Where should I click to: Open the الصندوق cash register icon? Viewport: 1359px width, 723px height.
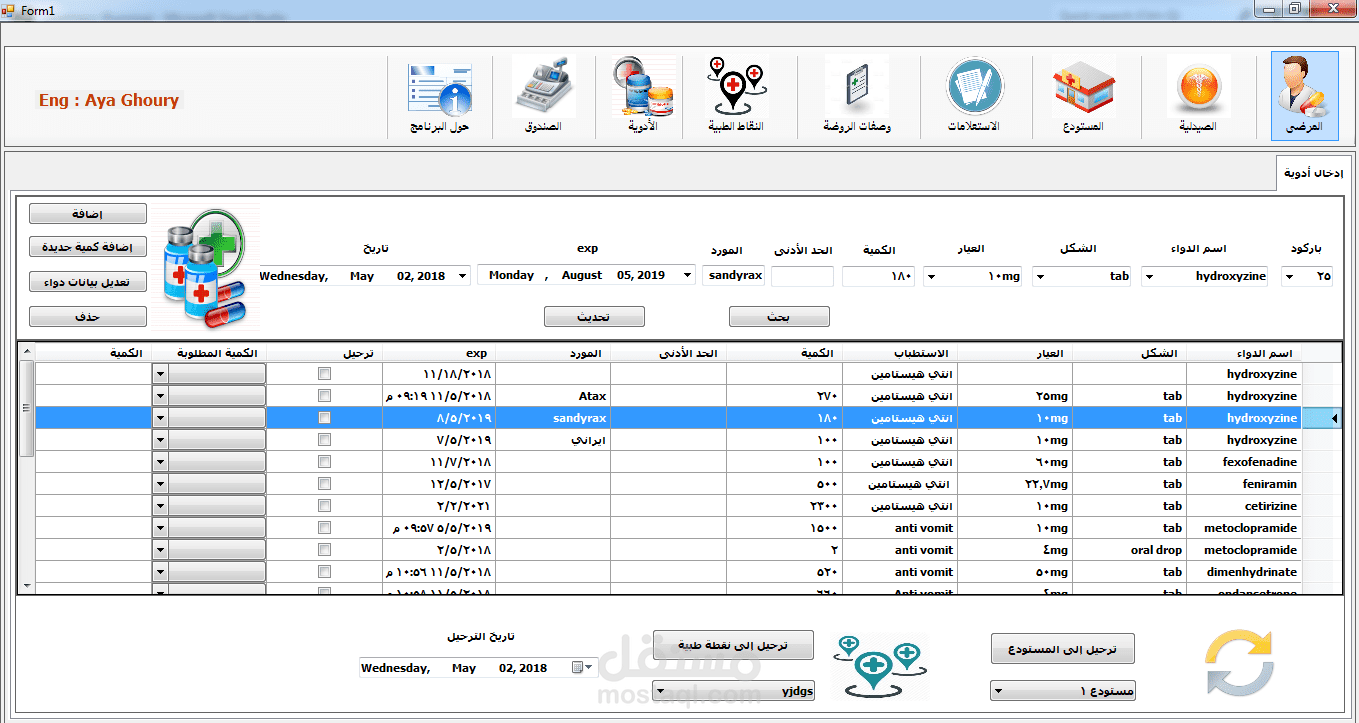click(544, 95)
